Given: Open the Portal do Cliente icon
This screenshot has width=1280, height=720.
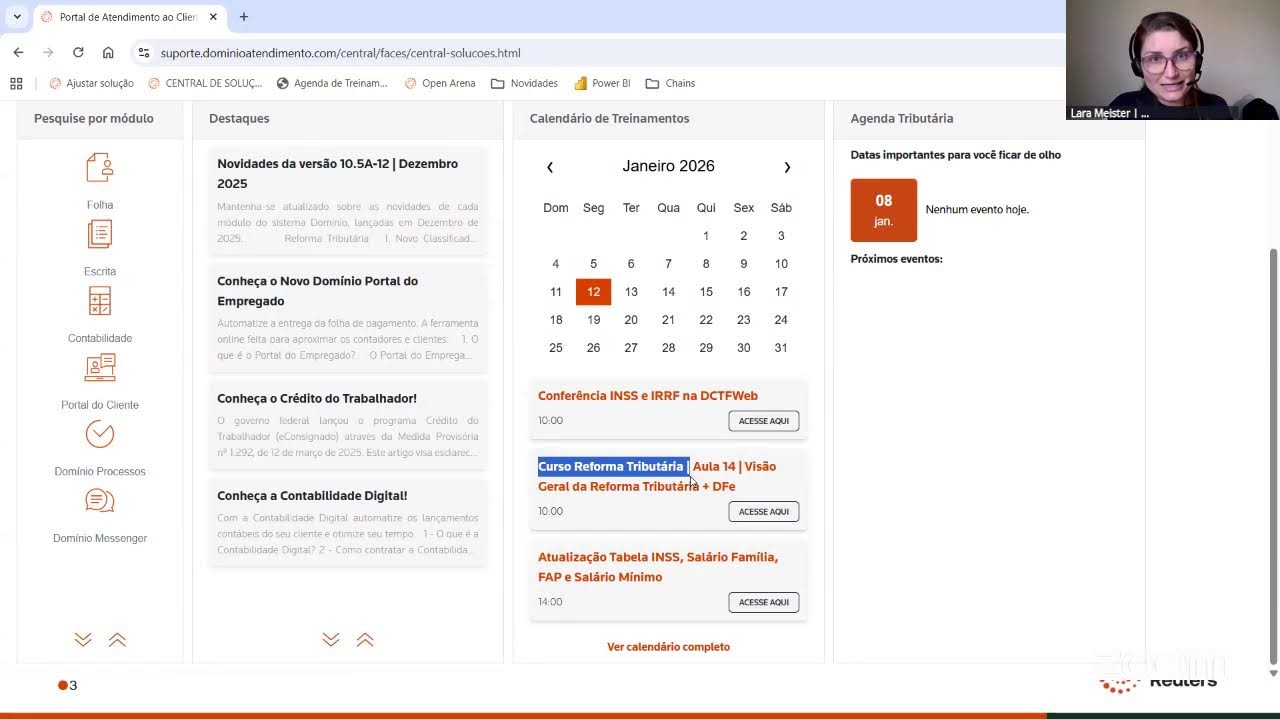Looking at the screenshot, I should pos(100,368).
